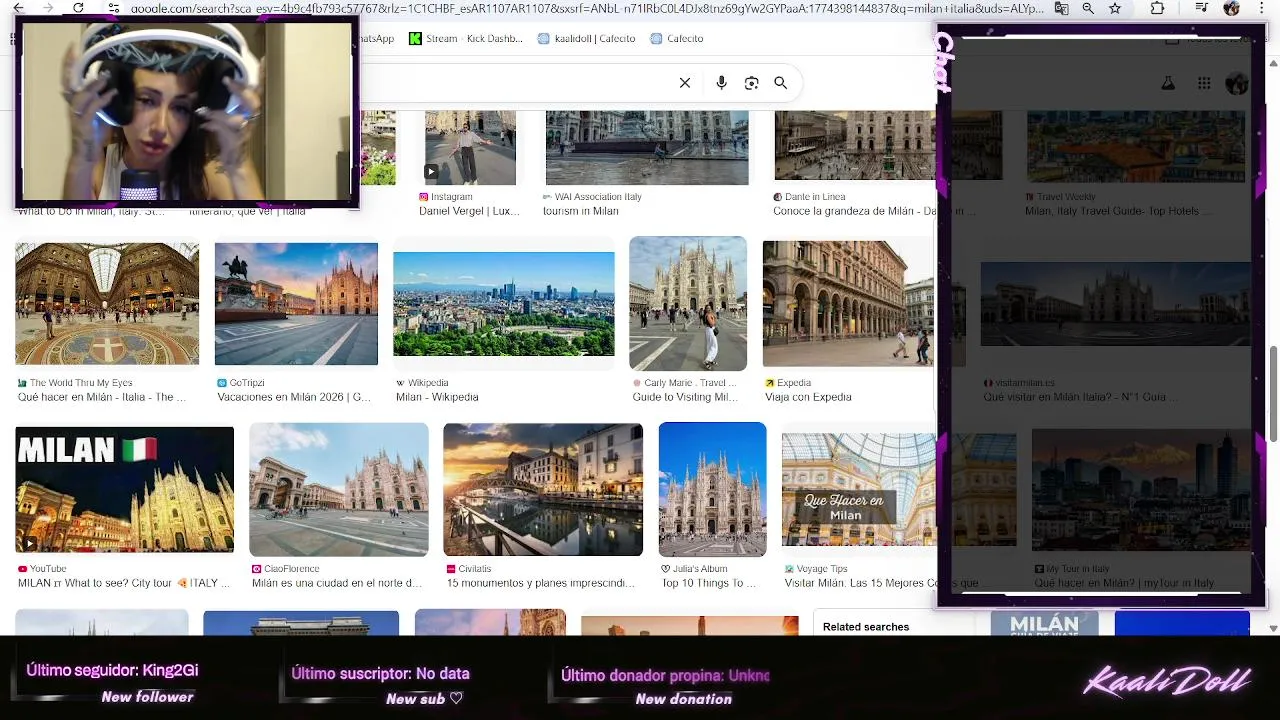Open Daniel Vergel Instagram result link
The image size is (1280, 720).
[x=469, y=211]
